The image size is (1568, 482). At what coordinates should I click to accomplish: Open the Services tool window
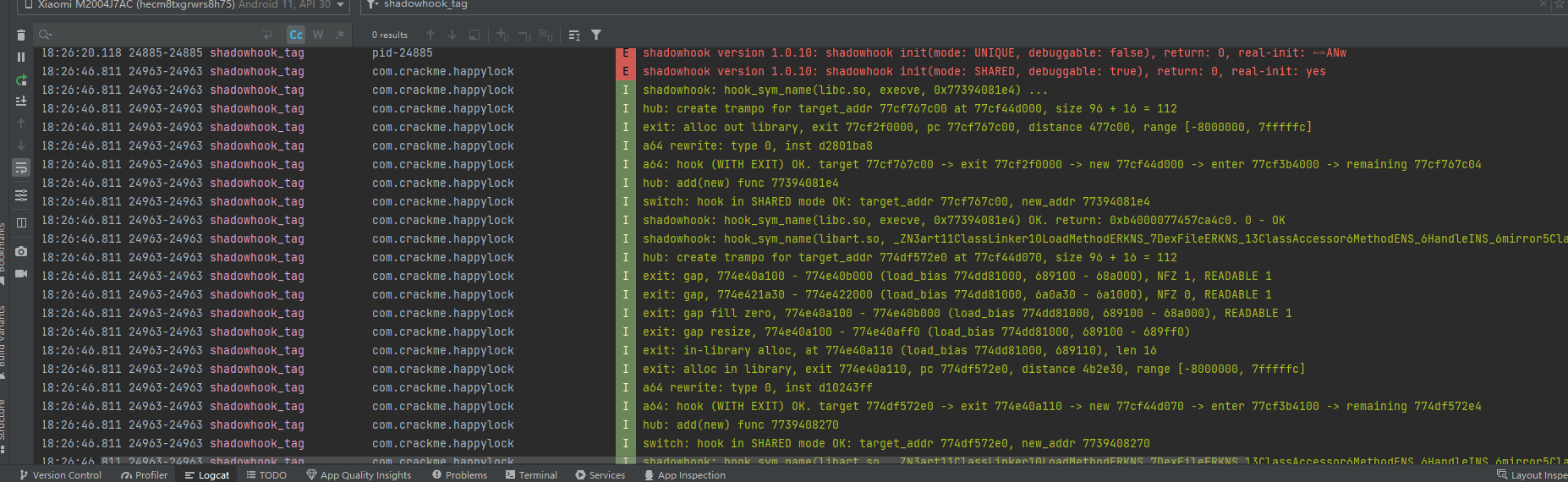tap(600, 474)
